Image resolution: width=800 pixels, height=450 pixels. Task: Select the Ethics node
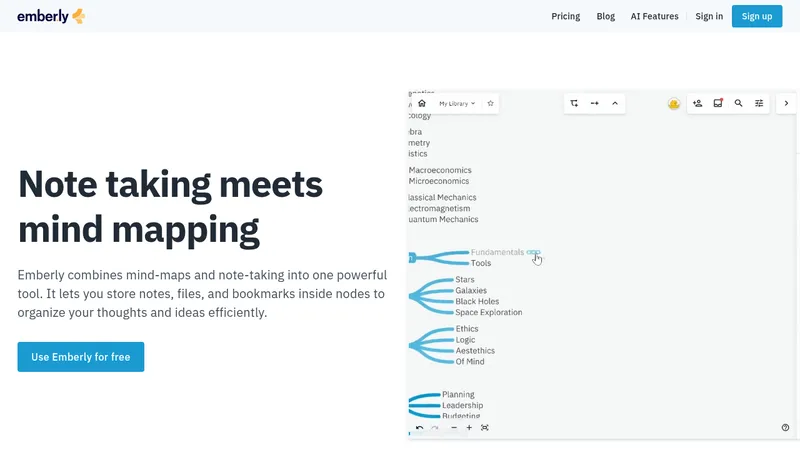(x=467, y=329)
